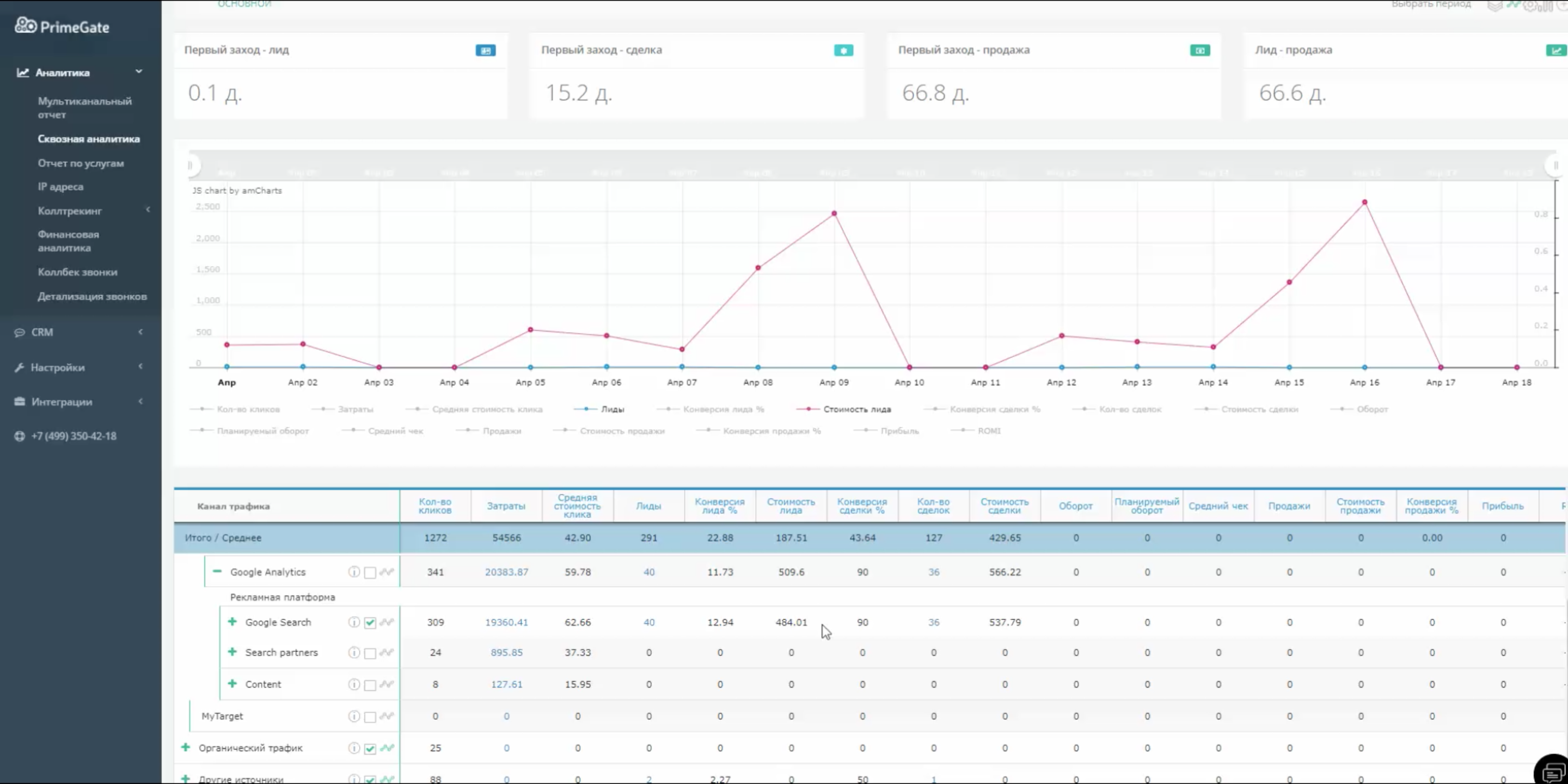Open Отчет по услугам menu item

[81, 163]
